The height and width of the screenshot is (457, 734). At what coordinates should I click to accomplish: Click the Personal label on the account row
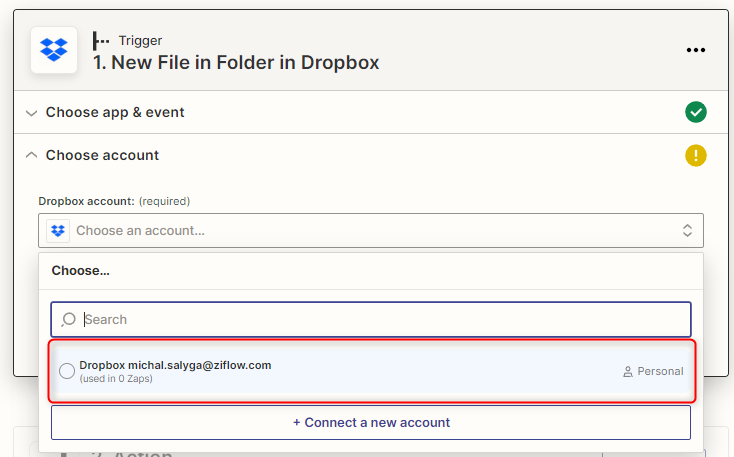pos(660,371)
